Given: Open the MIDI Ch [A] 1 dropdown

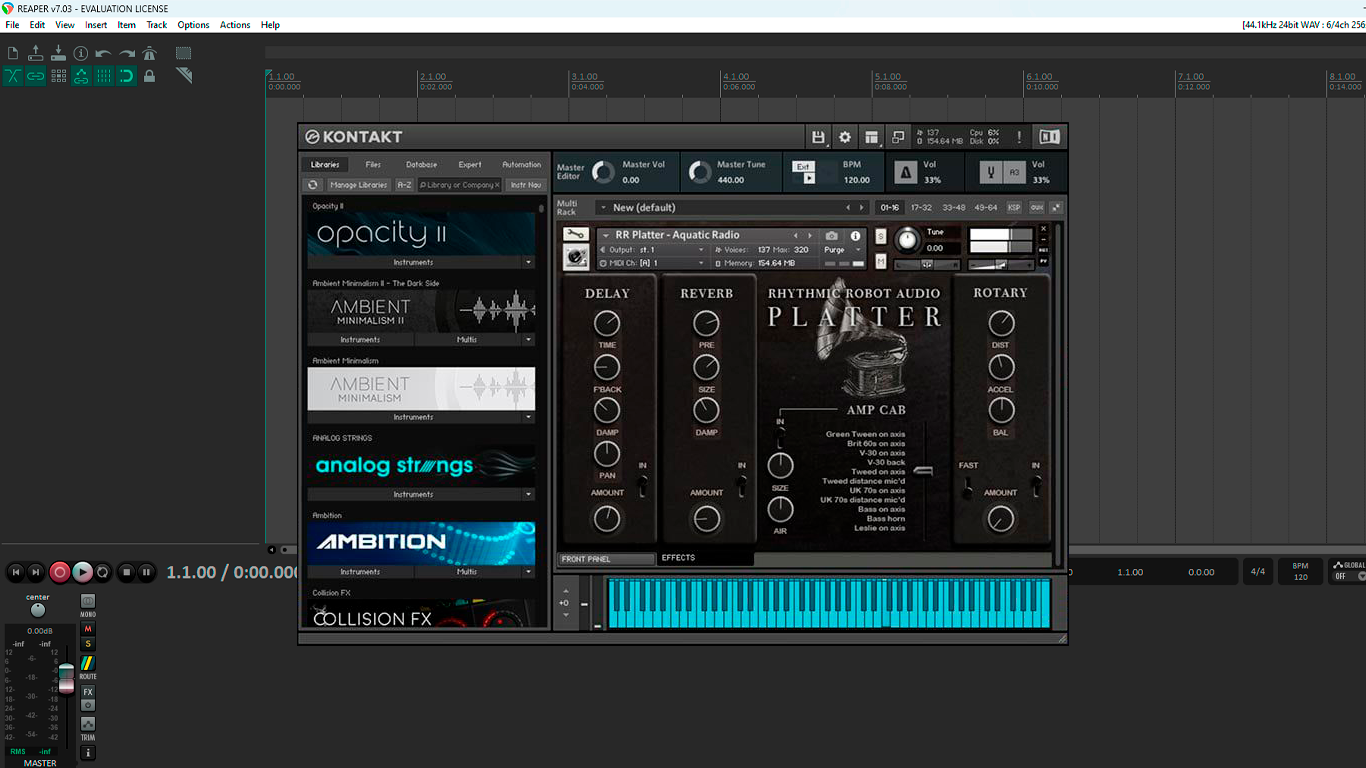Looking at the screenshot, I should coord(653,263).
